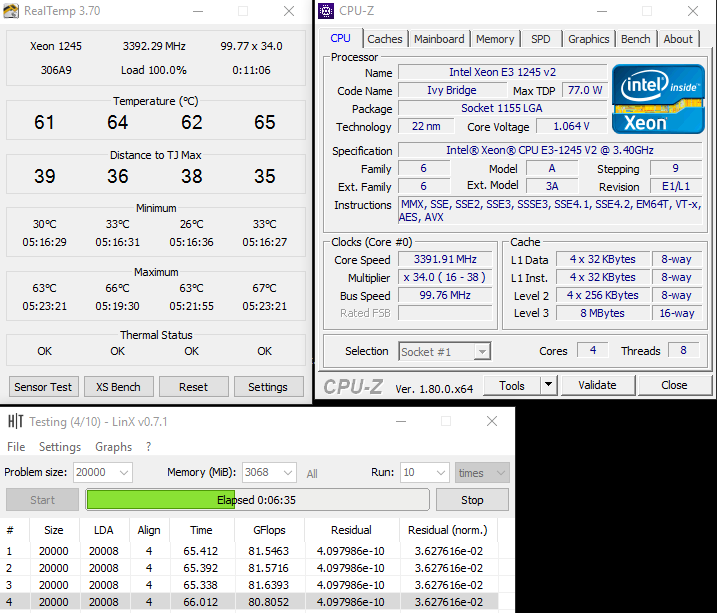Close the RealTemp window
This screenshot has height=613, width=717.
click(x=289, y=12)
